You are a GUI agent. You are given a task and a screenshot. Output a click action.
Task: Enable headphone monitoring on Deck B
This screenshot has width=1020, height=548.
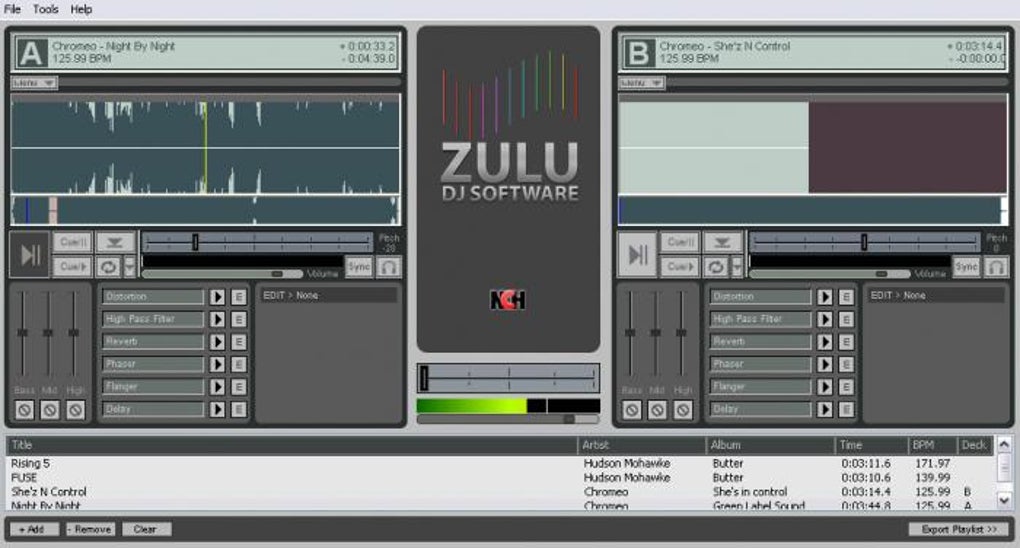[x=996, y=267]
